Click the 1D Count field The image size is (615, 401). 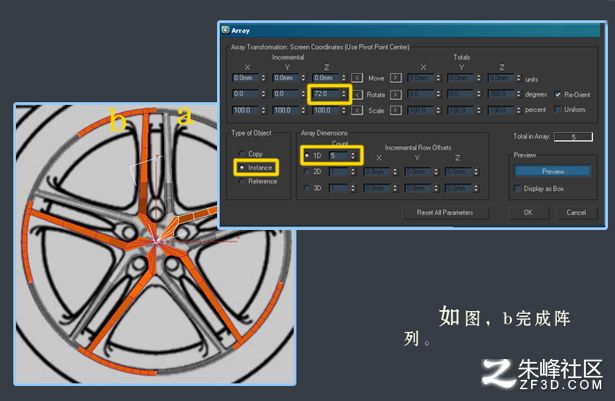pyautogui.click(x=339, y=156)
